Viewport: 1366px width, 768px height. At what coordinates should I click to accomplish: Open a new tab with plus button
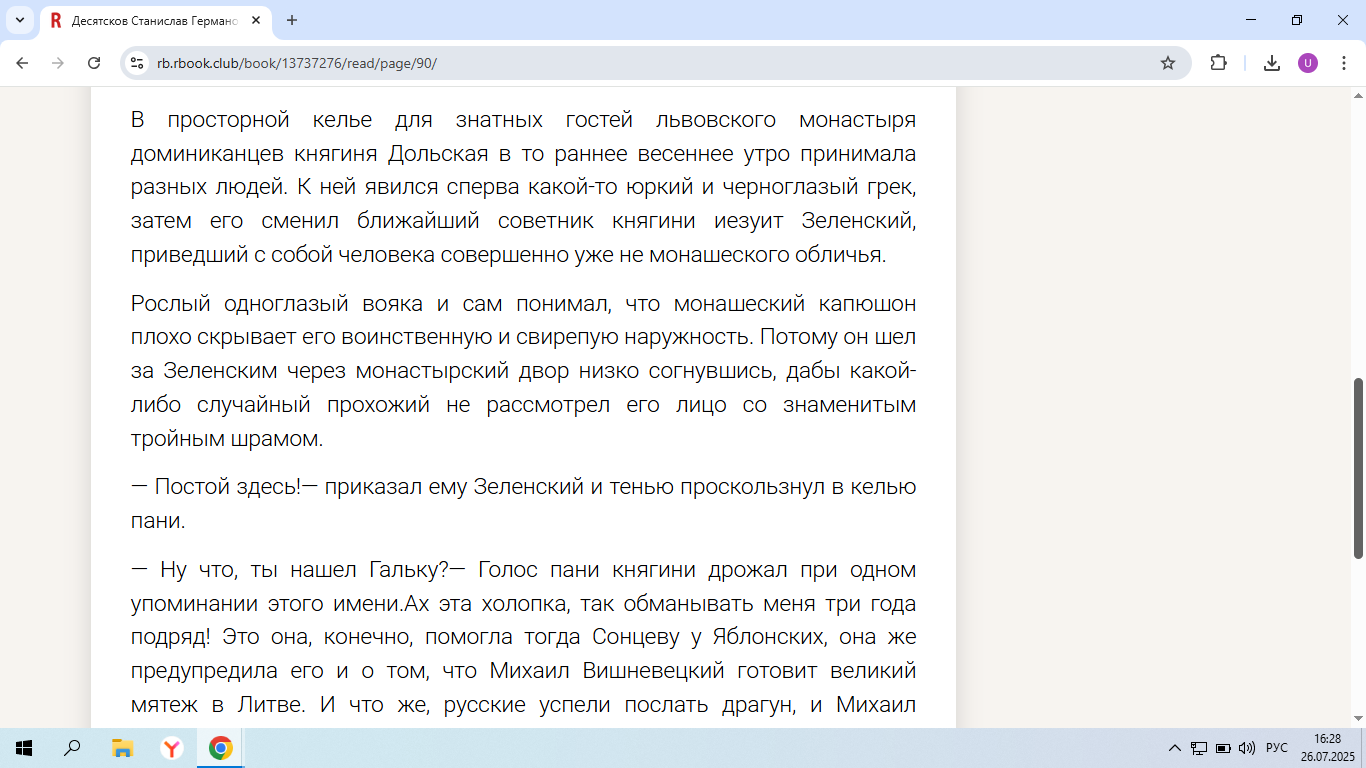(292, 20)
